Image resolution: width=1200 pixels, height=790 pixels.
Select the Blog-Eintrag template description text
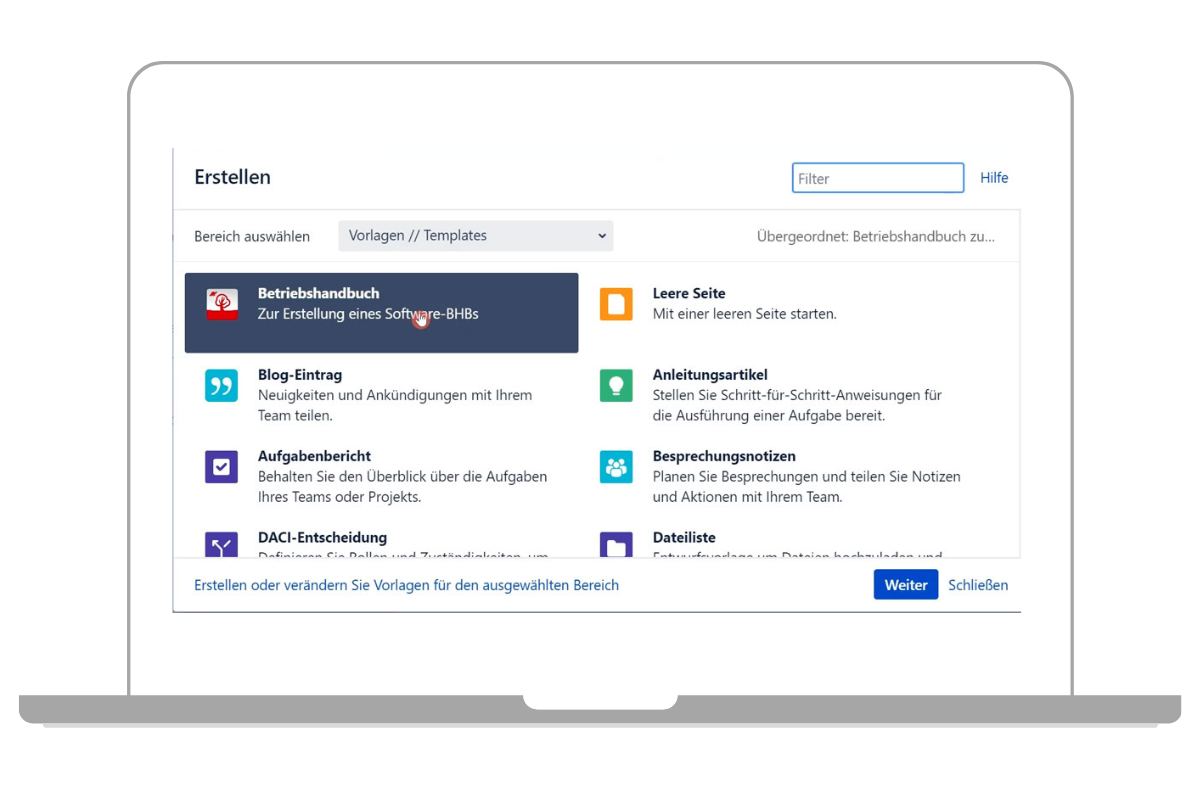pyautogui.click(x=394, y=404)
